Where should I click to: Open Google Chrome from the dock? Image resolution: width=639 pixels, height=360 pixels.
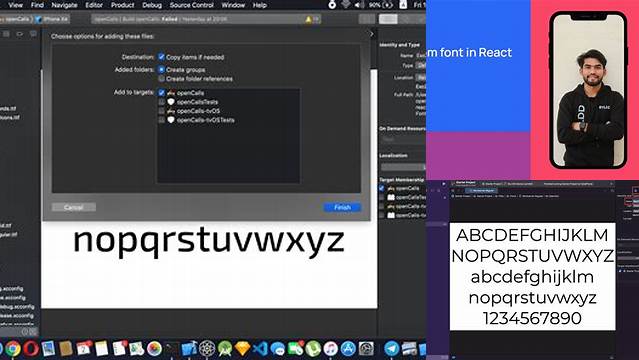point(13,349)
